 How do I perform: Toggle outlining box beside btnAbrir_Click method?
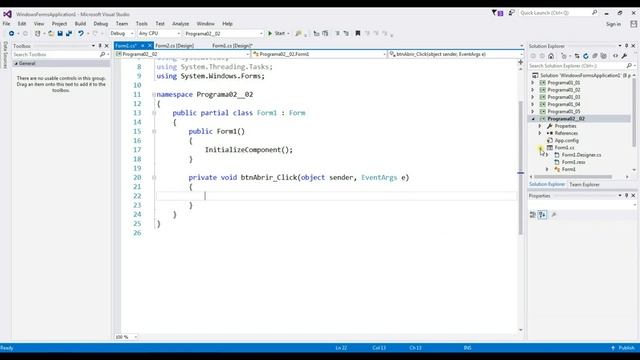click(154, 178)
